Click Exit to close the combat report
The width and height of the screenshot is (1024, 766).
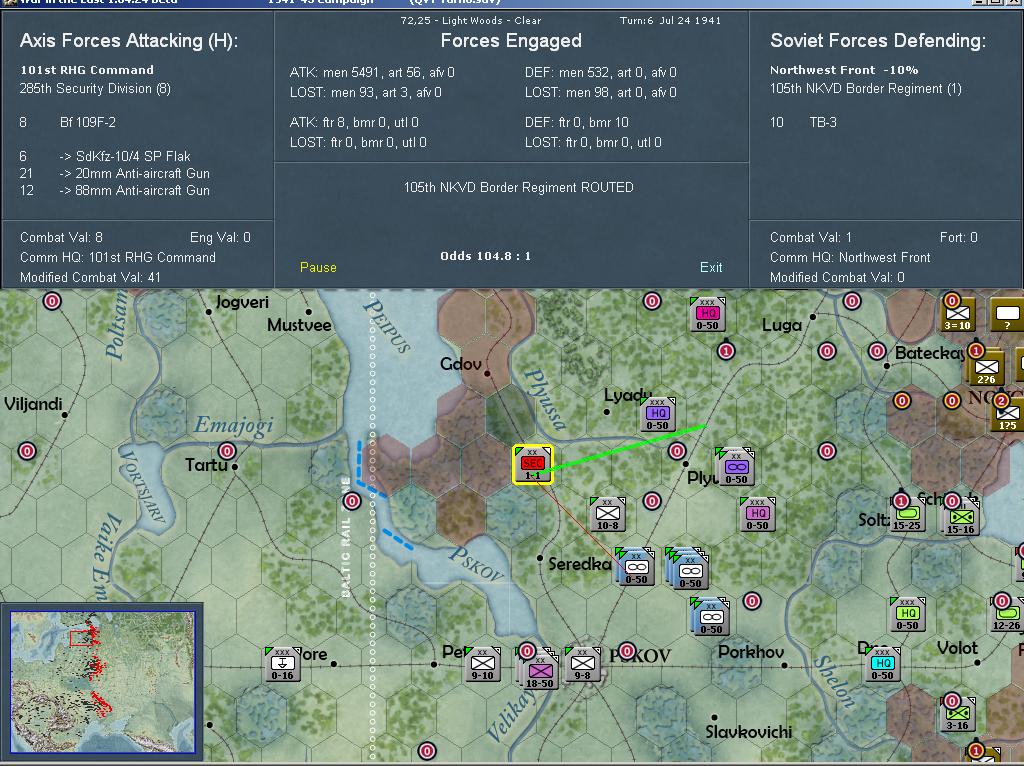[x=711, y=267]
